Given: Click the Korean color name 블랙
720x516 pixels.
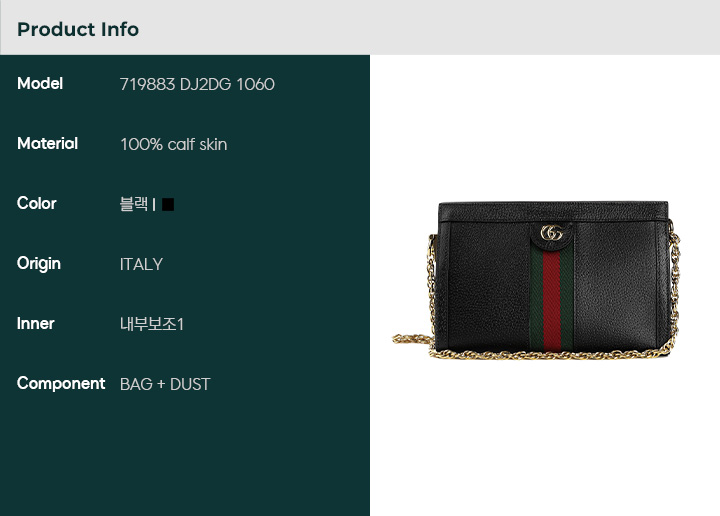Looking at the screenshot, I should click(x=134, y=204).
